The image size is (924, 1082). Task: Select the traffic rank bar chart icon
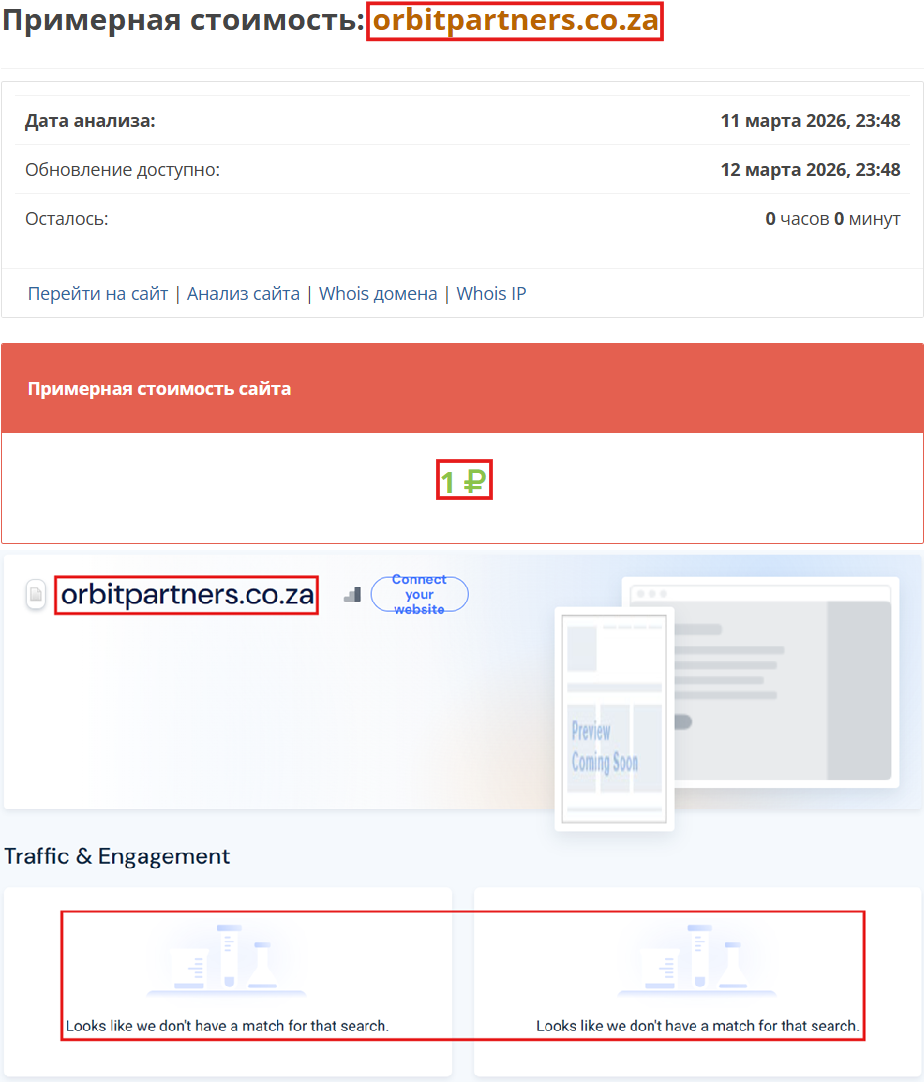(352, 594)
